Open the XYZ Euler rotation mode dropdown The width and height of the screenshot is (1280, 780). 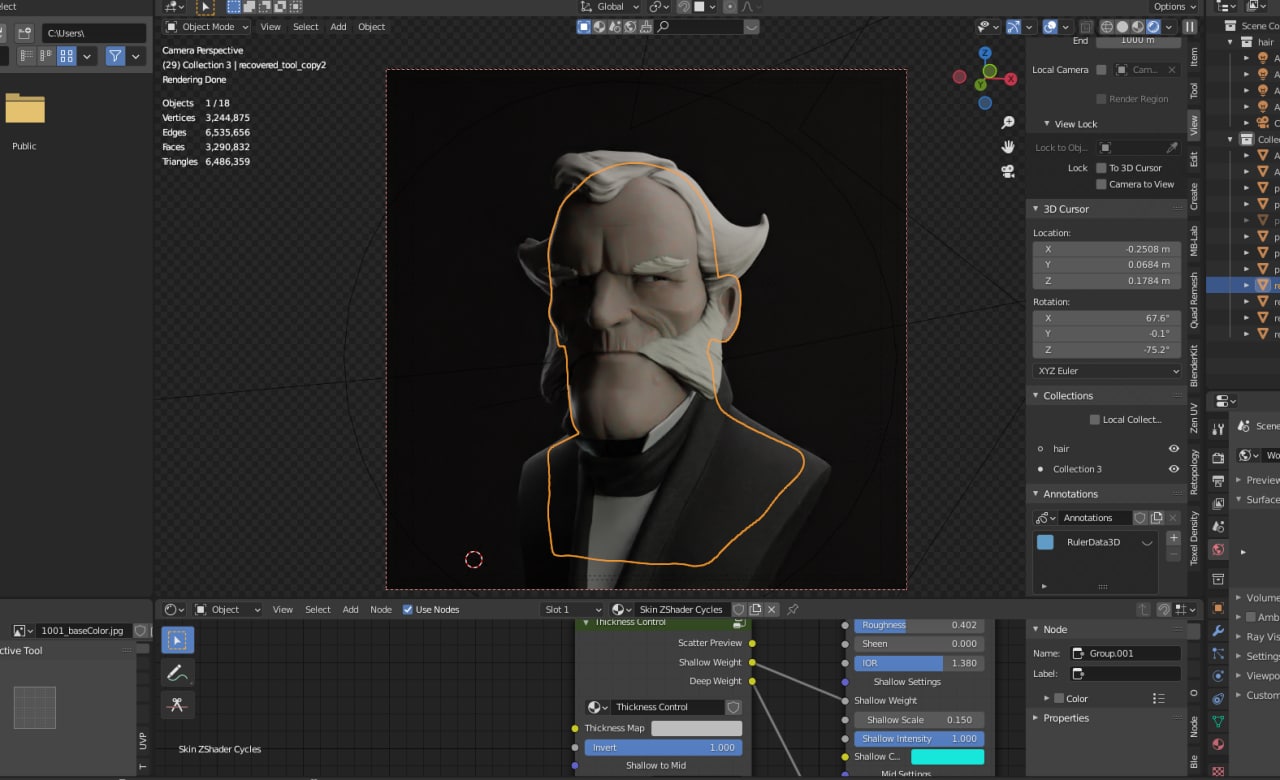click(1107, 371)
